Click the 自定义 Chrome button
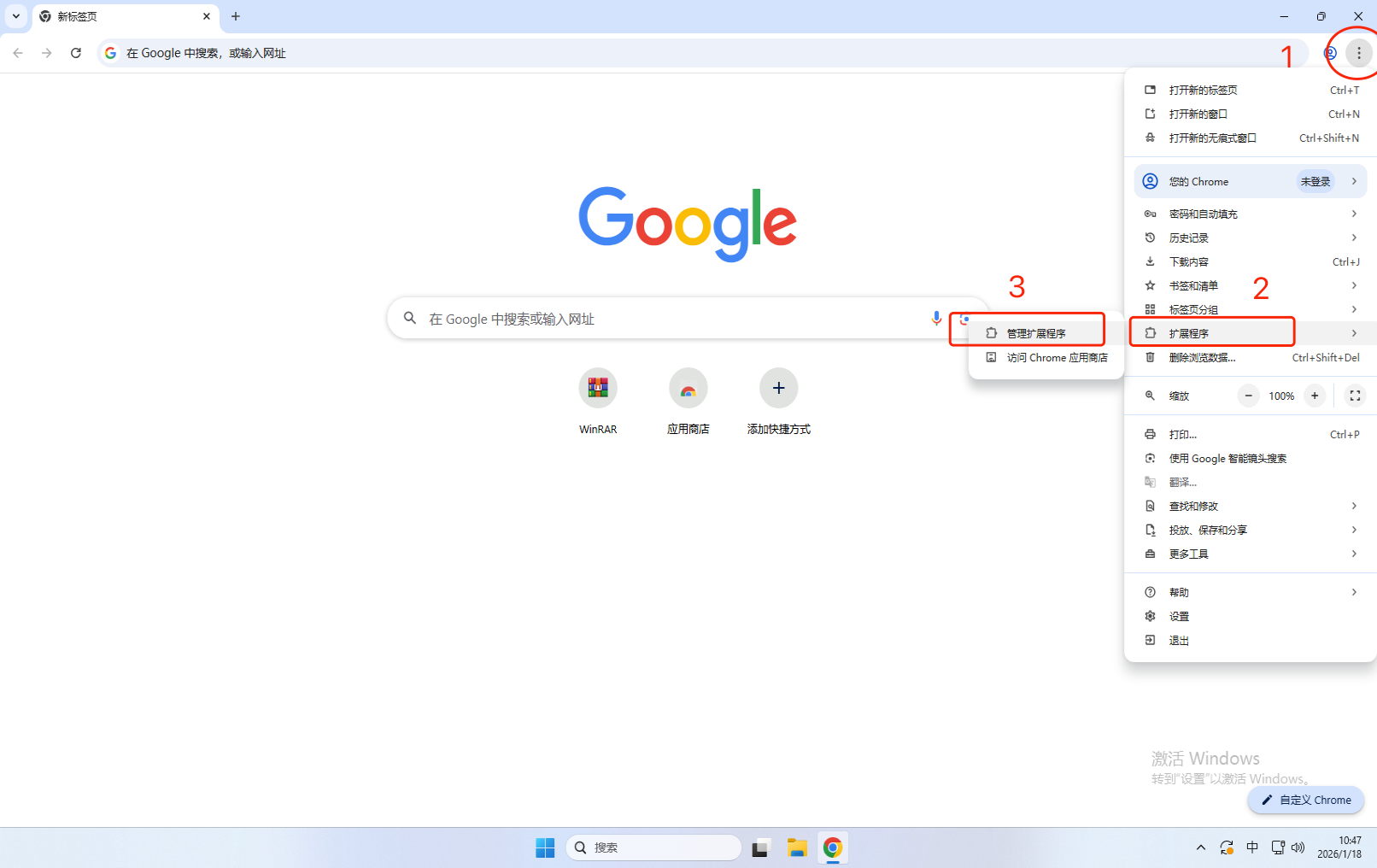 point(1306,800)
